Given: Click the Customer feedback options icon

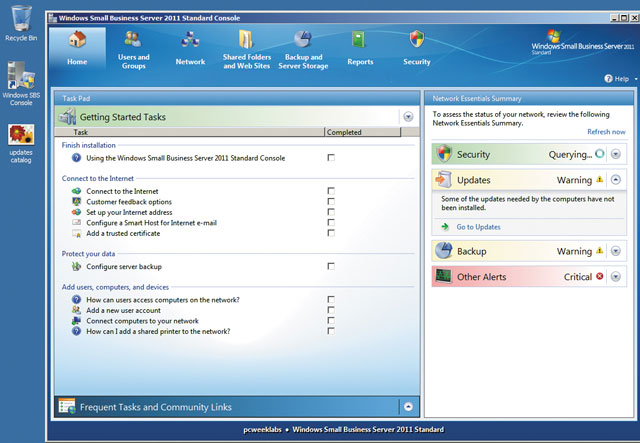Looking at the screenshot, I should coord(76,201).
